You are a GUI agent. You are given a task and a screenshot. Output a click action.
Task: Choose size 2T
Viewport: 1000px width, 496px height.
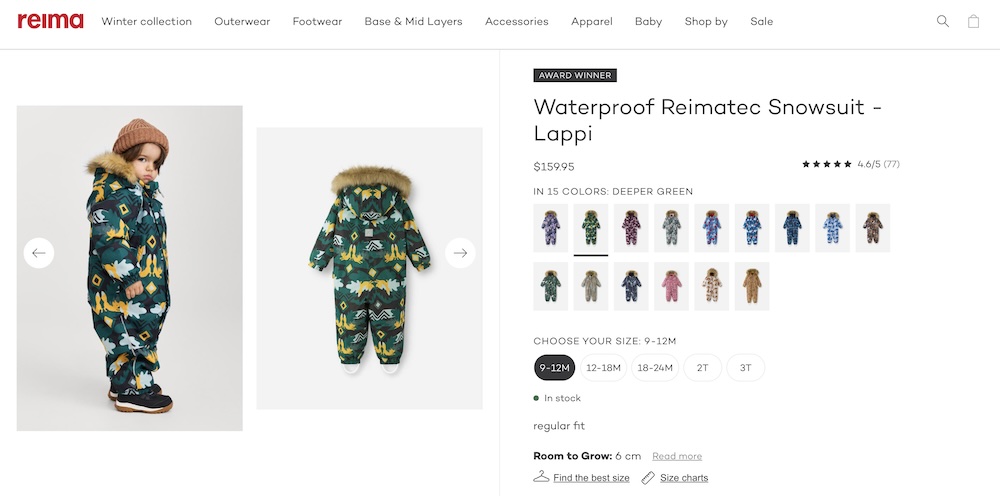tap(702, 368)
